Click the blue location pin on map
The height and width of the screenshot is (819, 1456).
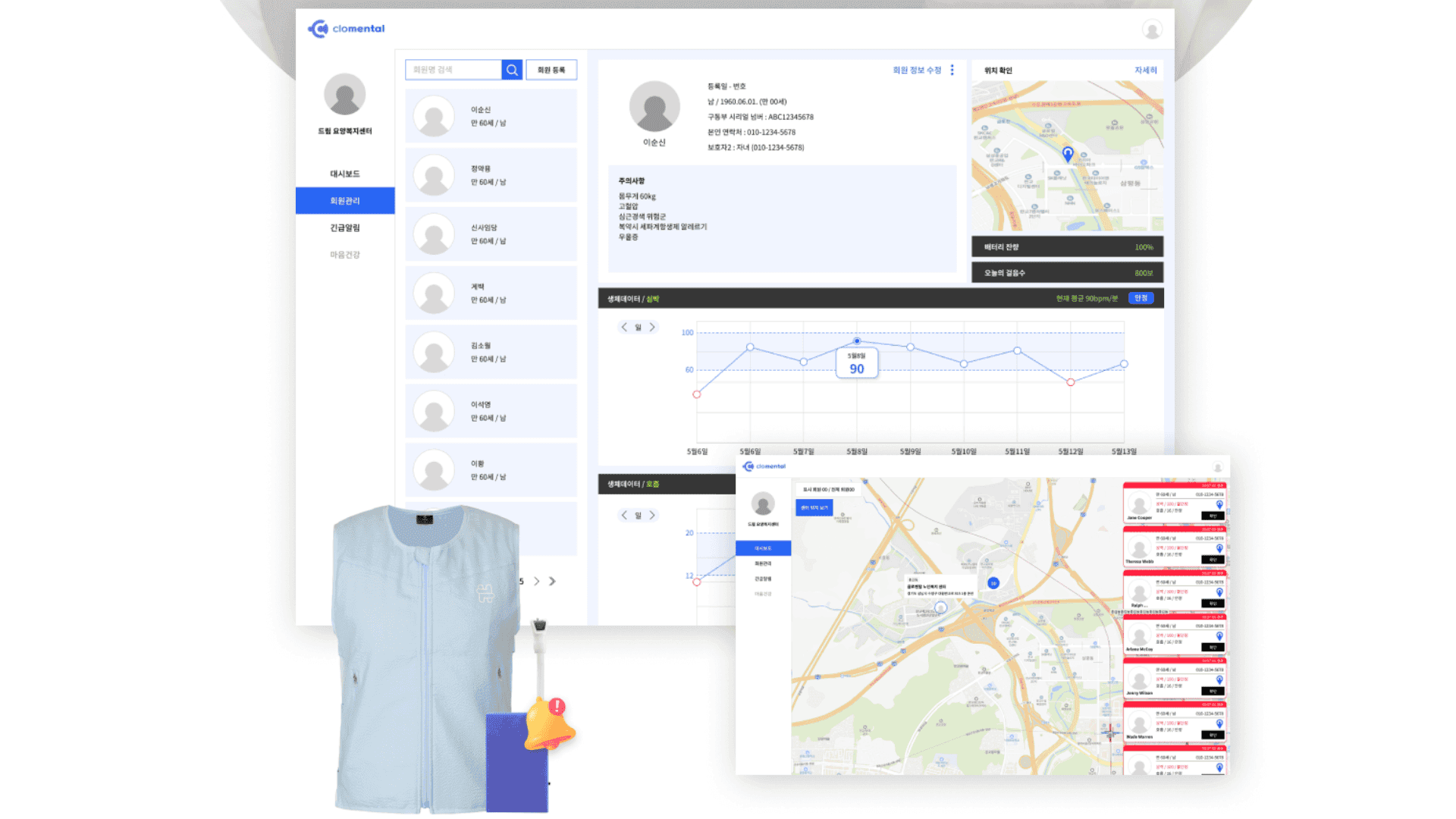click(x=1067, y=154)
